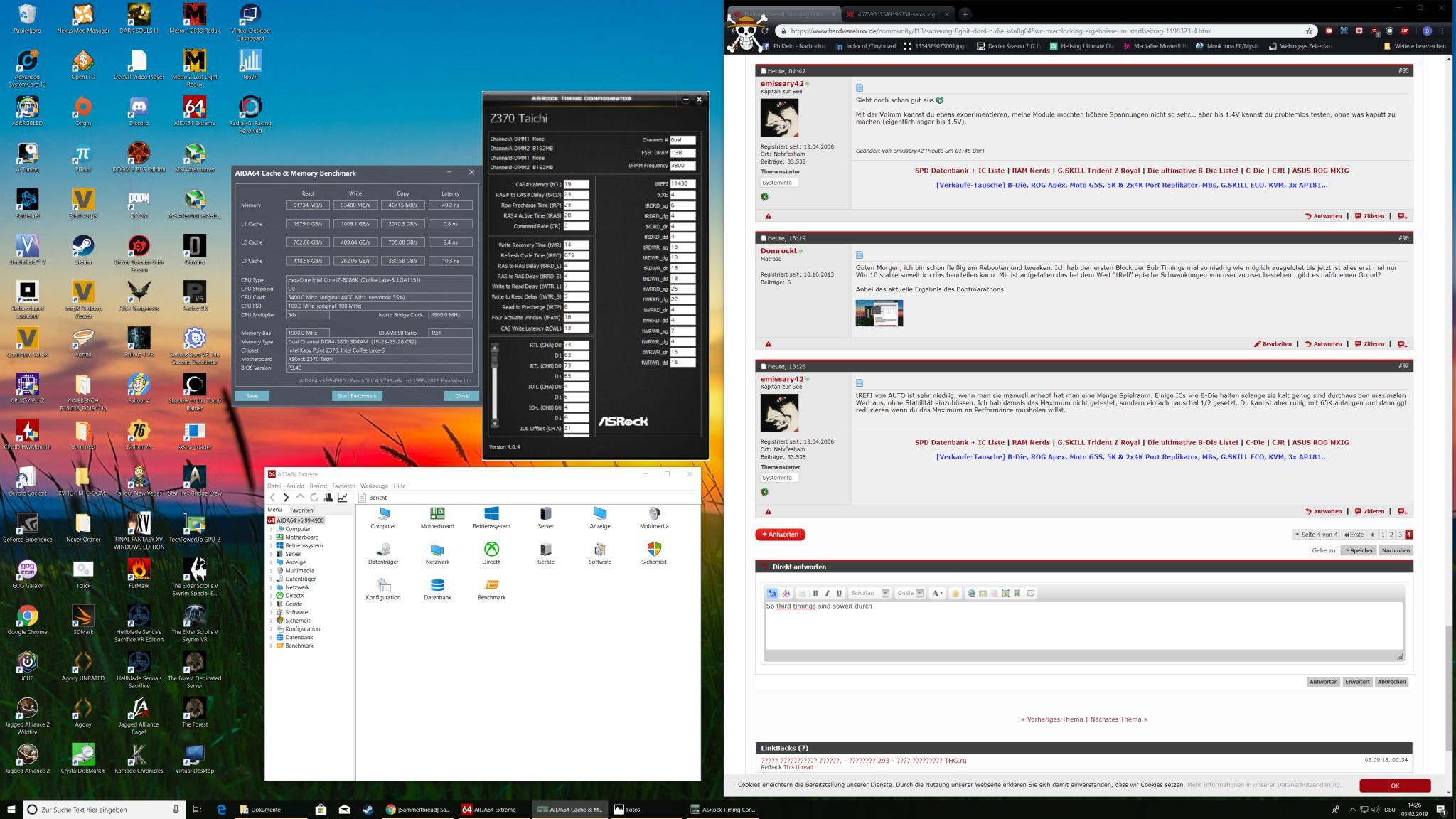Open 'Seite 4 von 4' page dropdown
Image resolution: width=1456 pixels, height=819 pixels.
point(1316,535)
